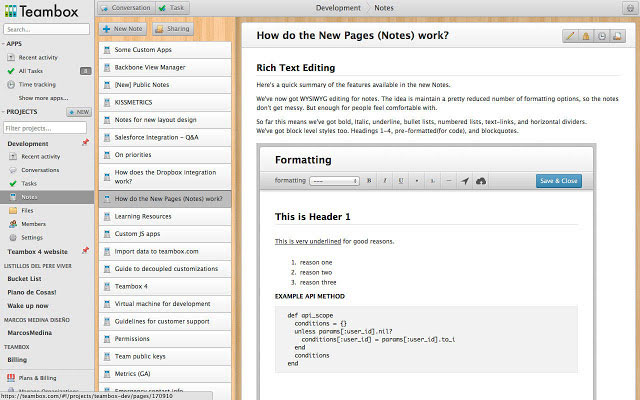Insert a numbered list
Screen dimensions: 640x400
click(x=432, y=181)
